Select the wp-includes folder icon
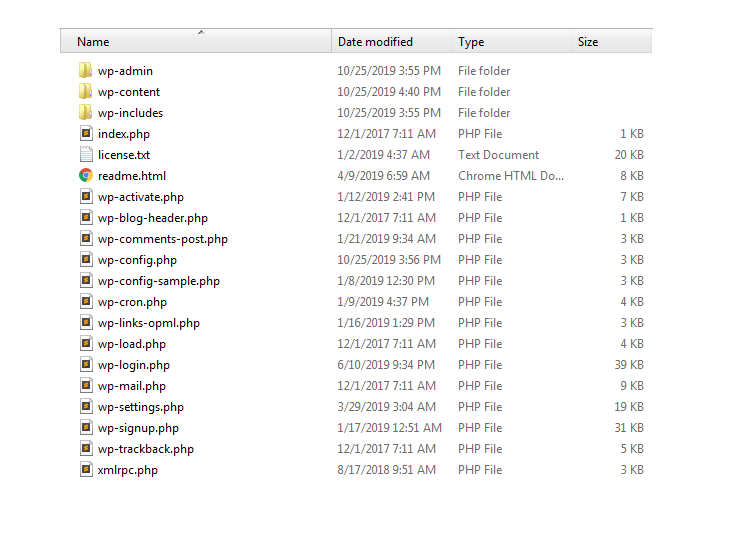The image size is (750, 556). tap(86, 112)
